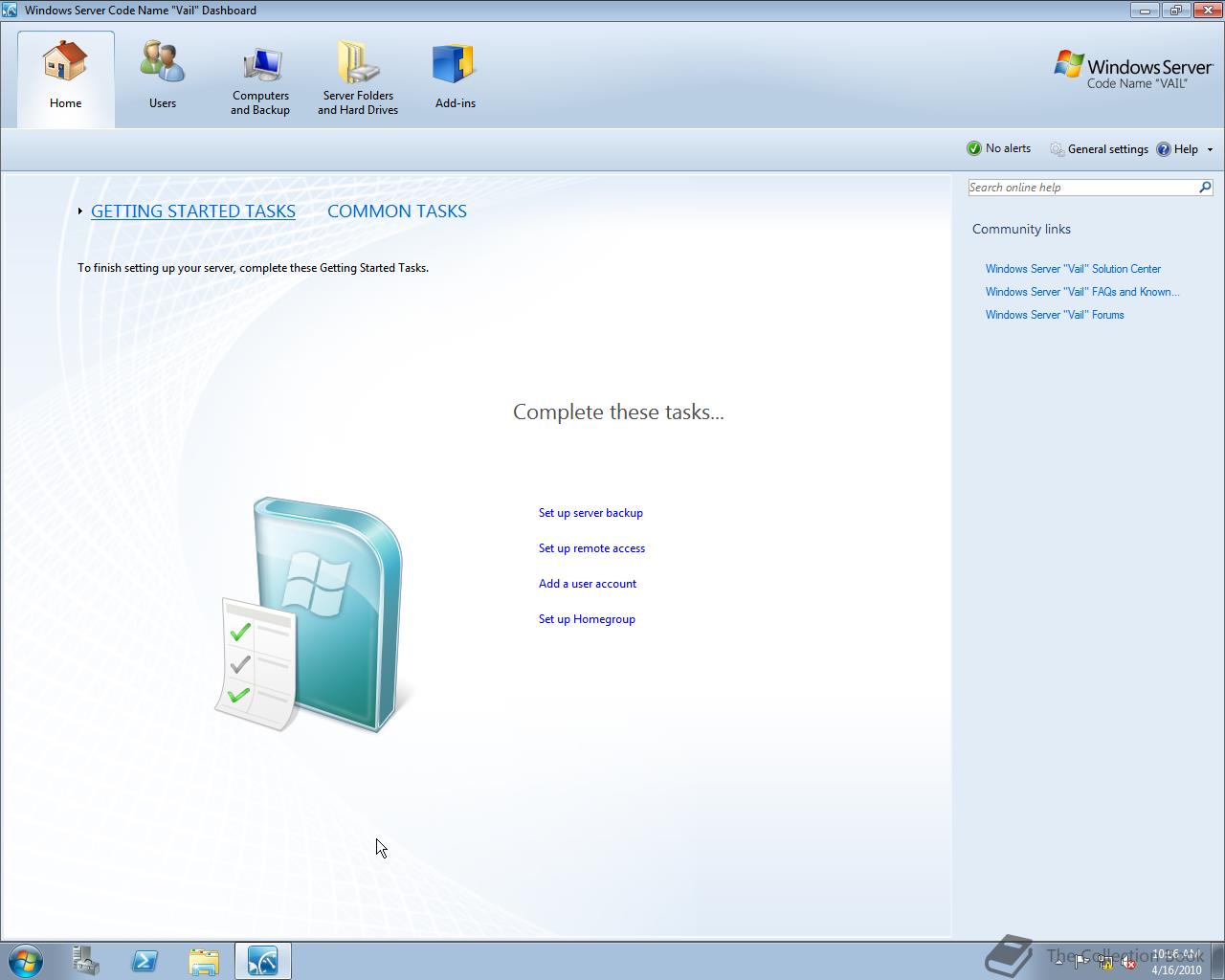The height and width of the screenshot is (980, 1225).
Task: Open Action Center flag icon
Action: [1081, 961]
